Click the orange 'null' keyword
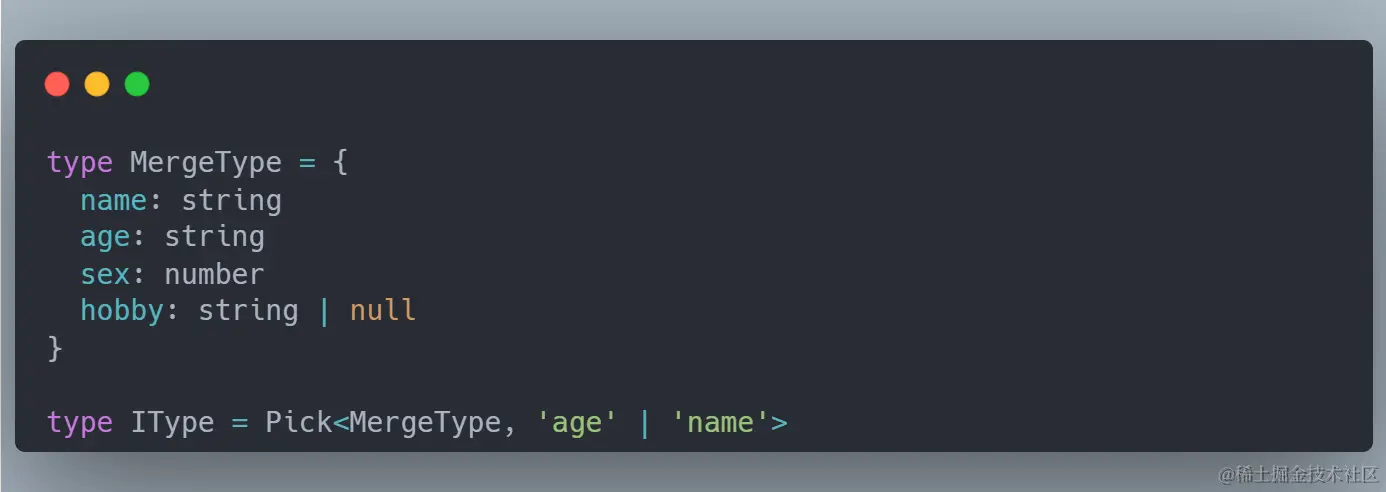The width and height of the screenshot is (1386, 492). (383, 311)
